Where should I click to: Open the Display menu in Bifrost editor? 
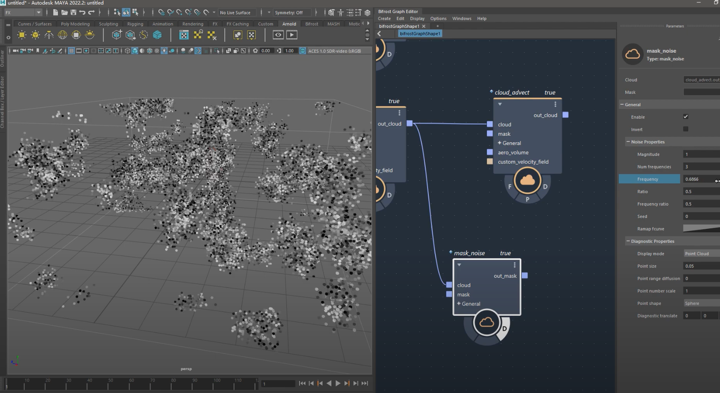point(417,19)
